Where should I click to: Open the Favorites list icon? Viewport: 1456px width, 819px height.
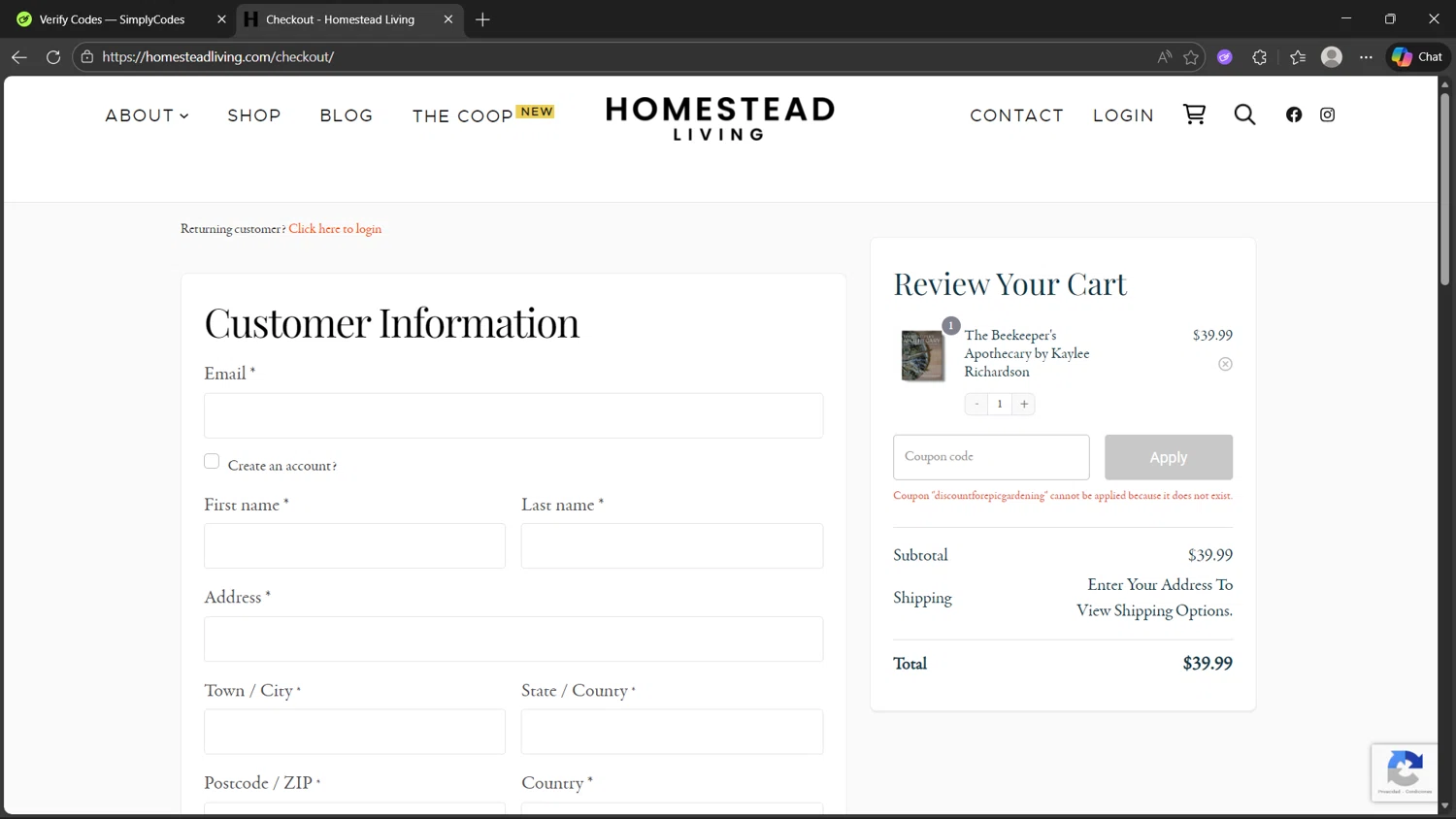click(x=1298, y=57)
